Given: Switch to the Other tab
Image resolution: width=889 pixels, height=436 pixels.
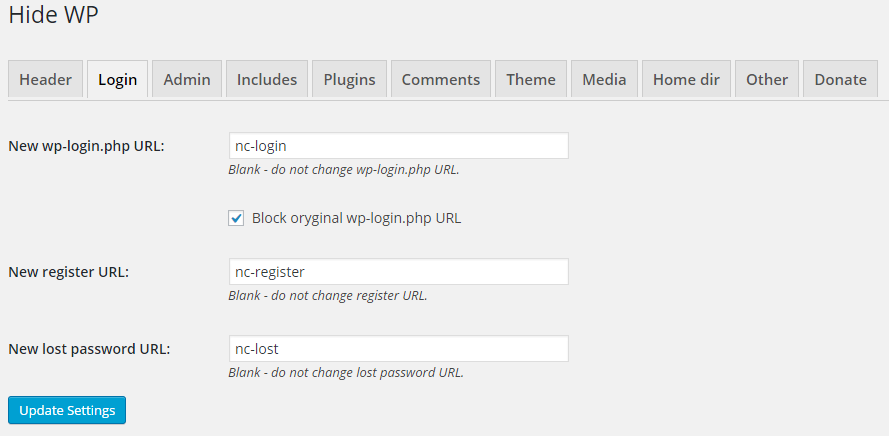Looking at the screenshot, I should [x=767, y=79].
